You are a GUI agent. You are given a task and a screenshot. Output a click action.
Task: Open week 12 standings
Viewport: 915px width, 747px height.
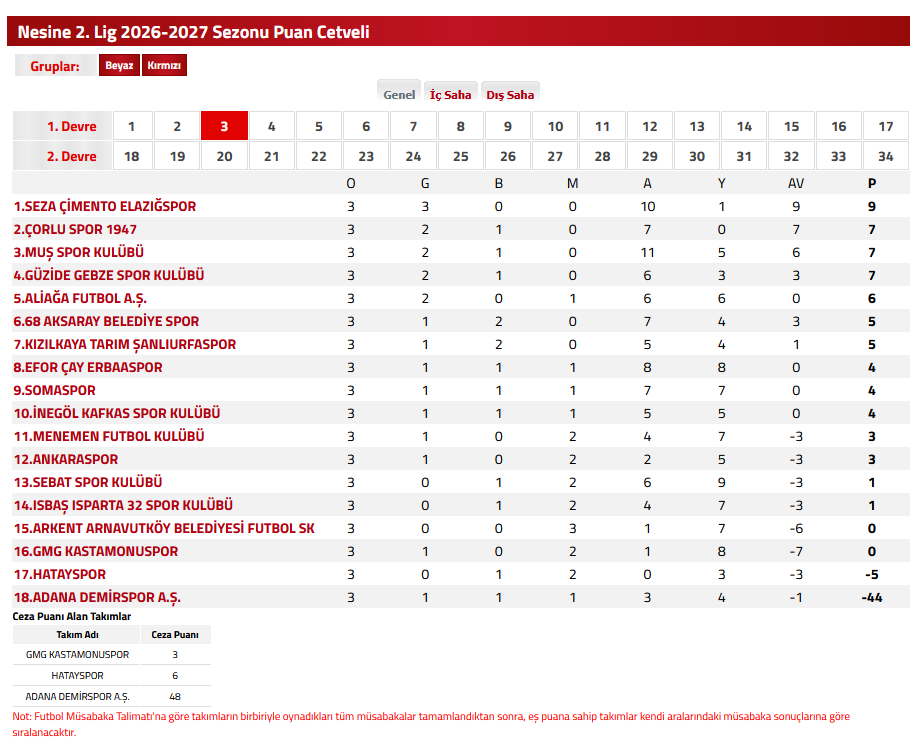pyautogui.click(x=649, y=126)
